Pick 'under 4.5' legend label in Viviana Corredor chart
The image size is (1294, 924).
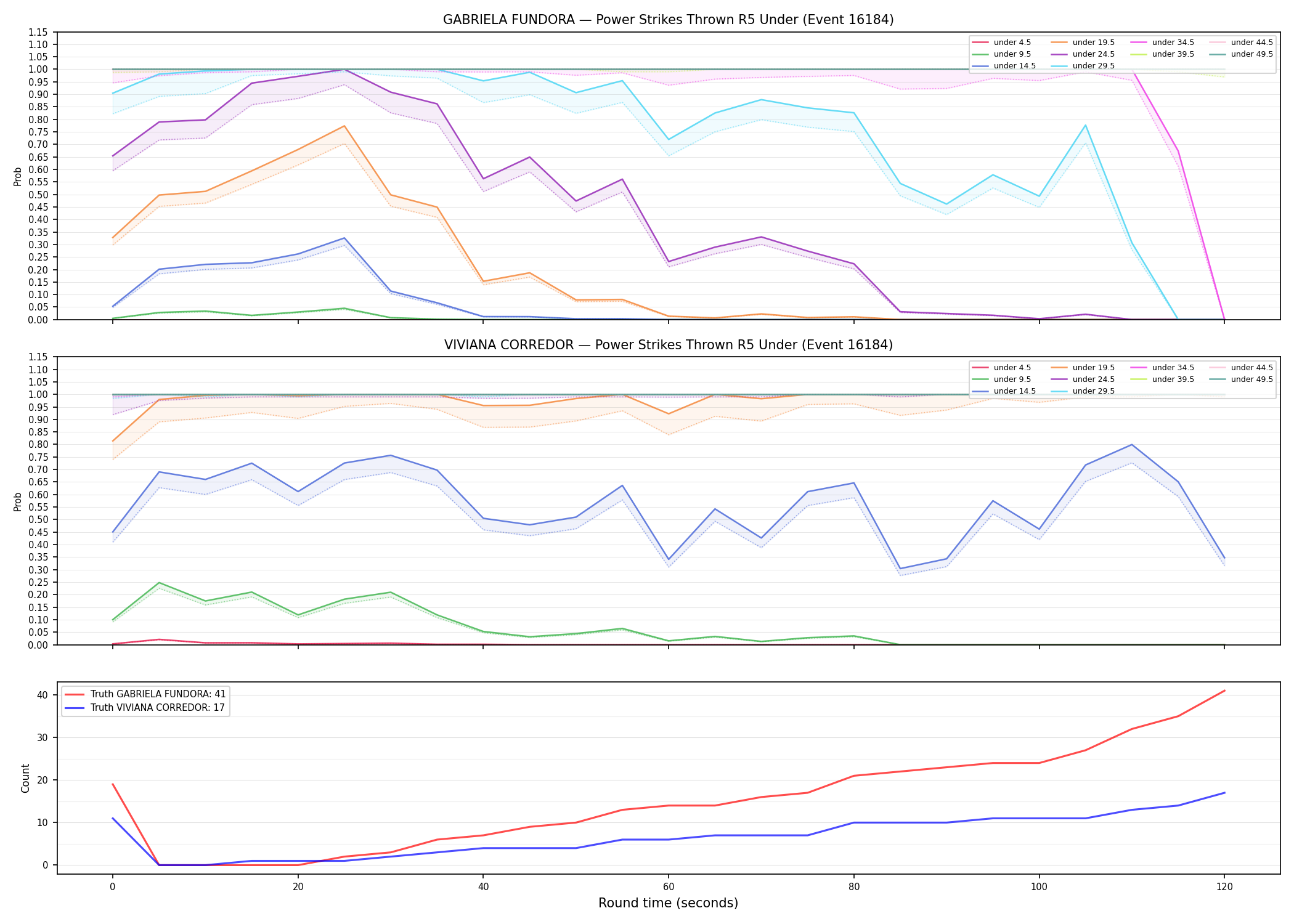(x=1012, y=368)
